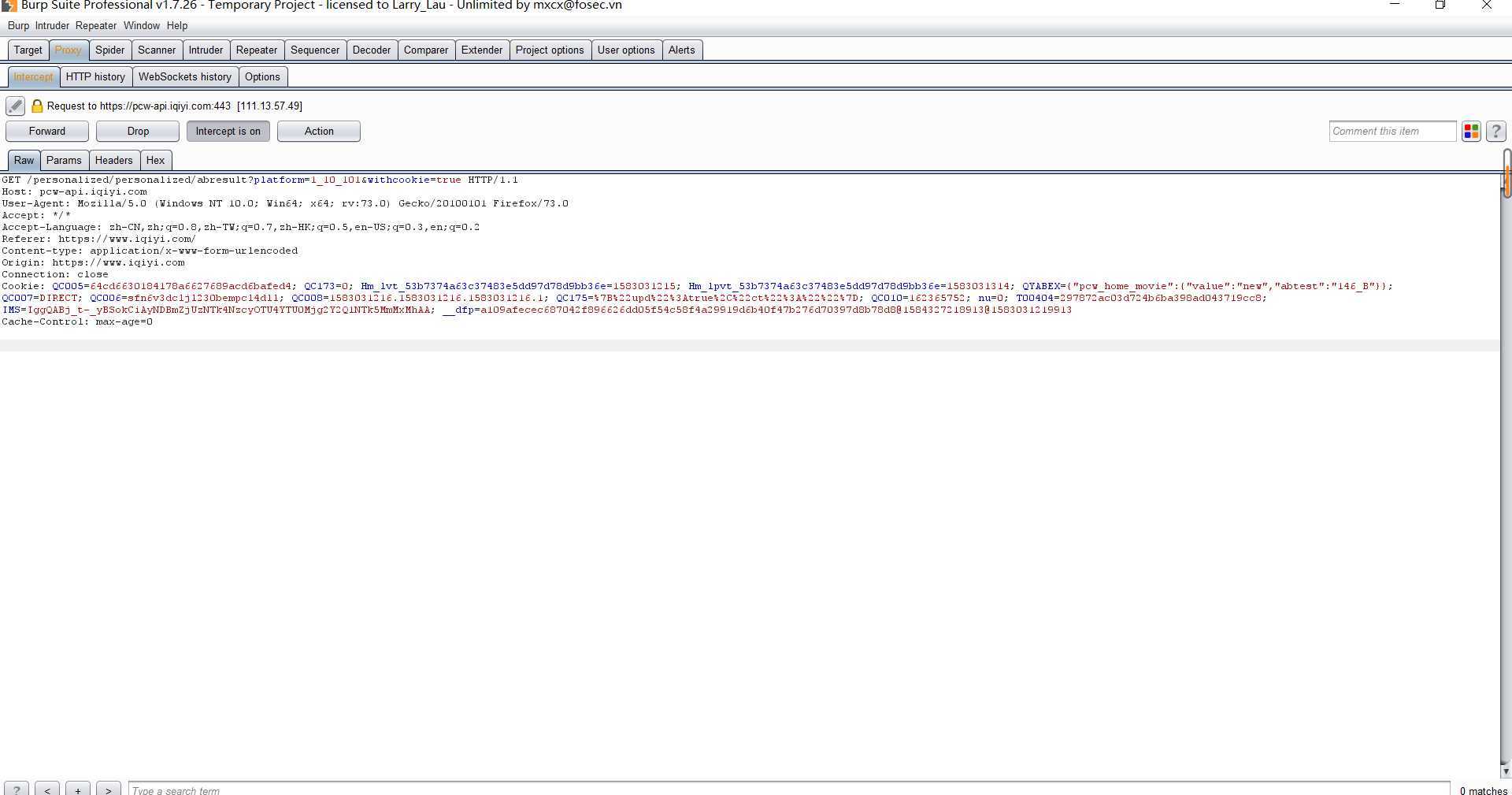Open the Intruder menu in menu bar
Viewport: 1512px width, 795px height.
coord(52,25)
